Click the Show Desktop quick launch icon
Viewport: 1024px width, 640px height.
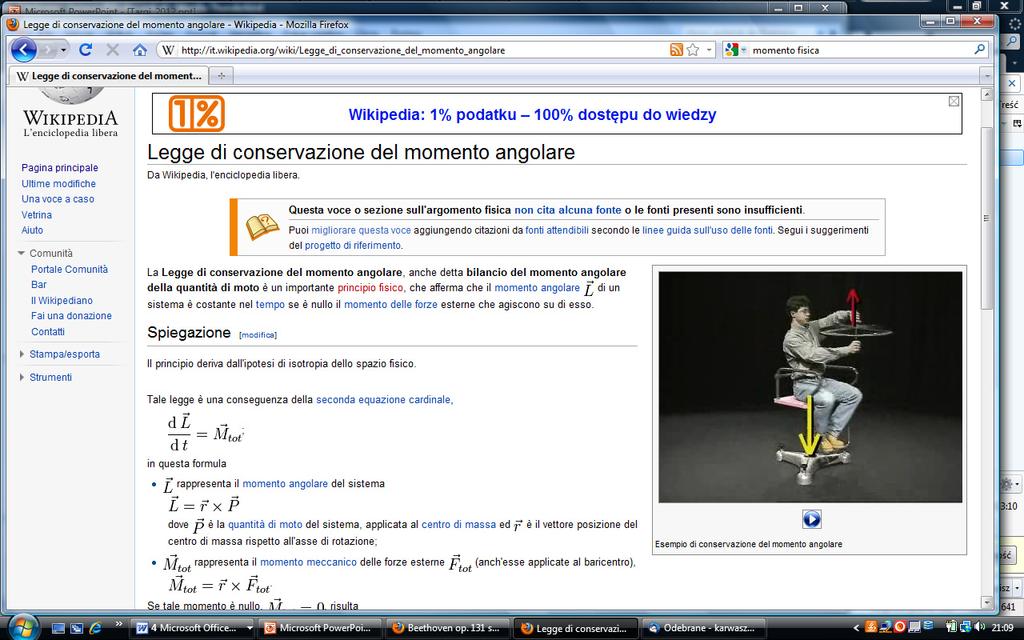point(58,628)
